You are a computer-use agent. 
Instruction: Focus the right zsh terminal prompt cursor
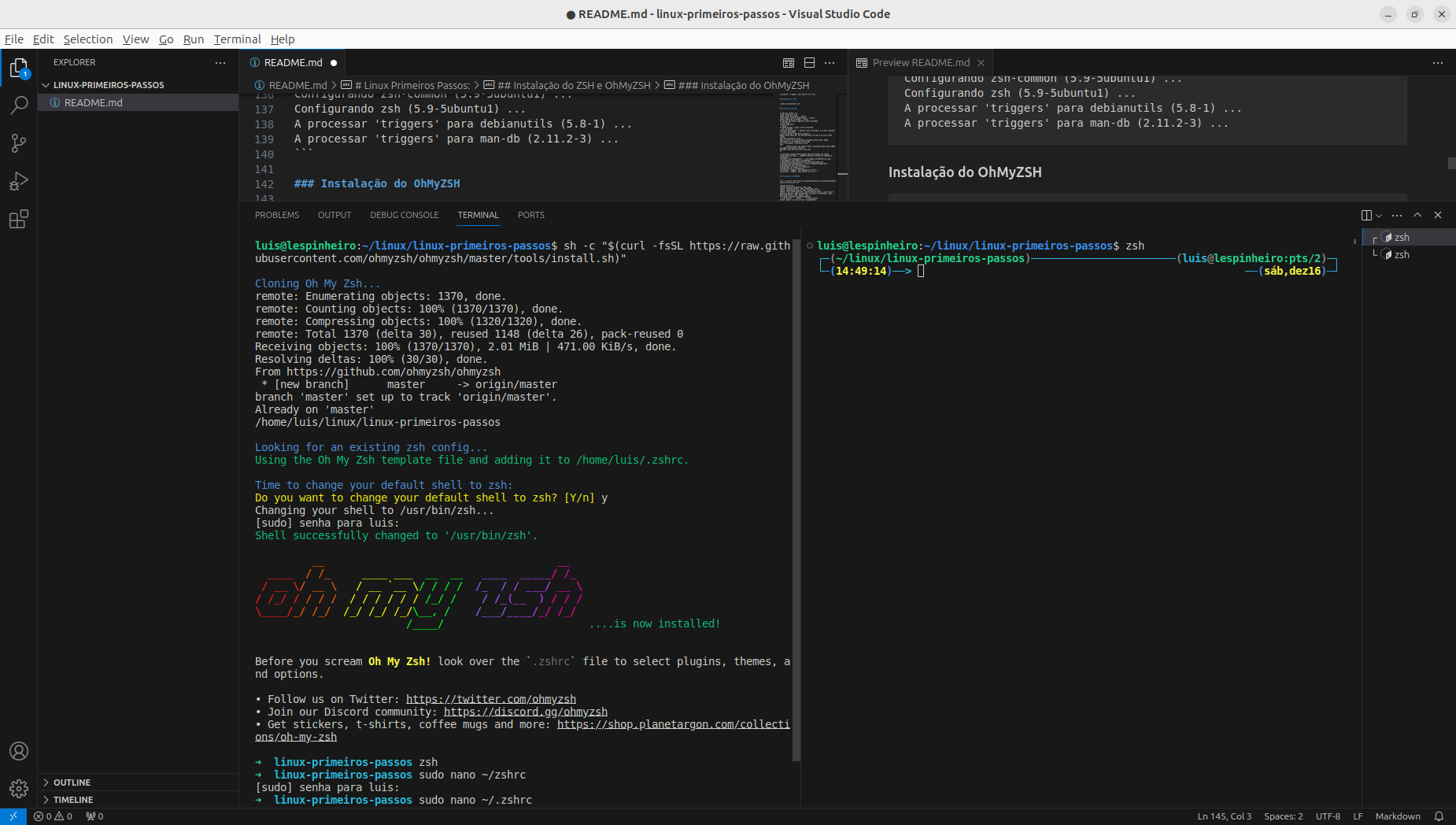coord(921,271)
